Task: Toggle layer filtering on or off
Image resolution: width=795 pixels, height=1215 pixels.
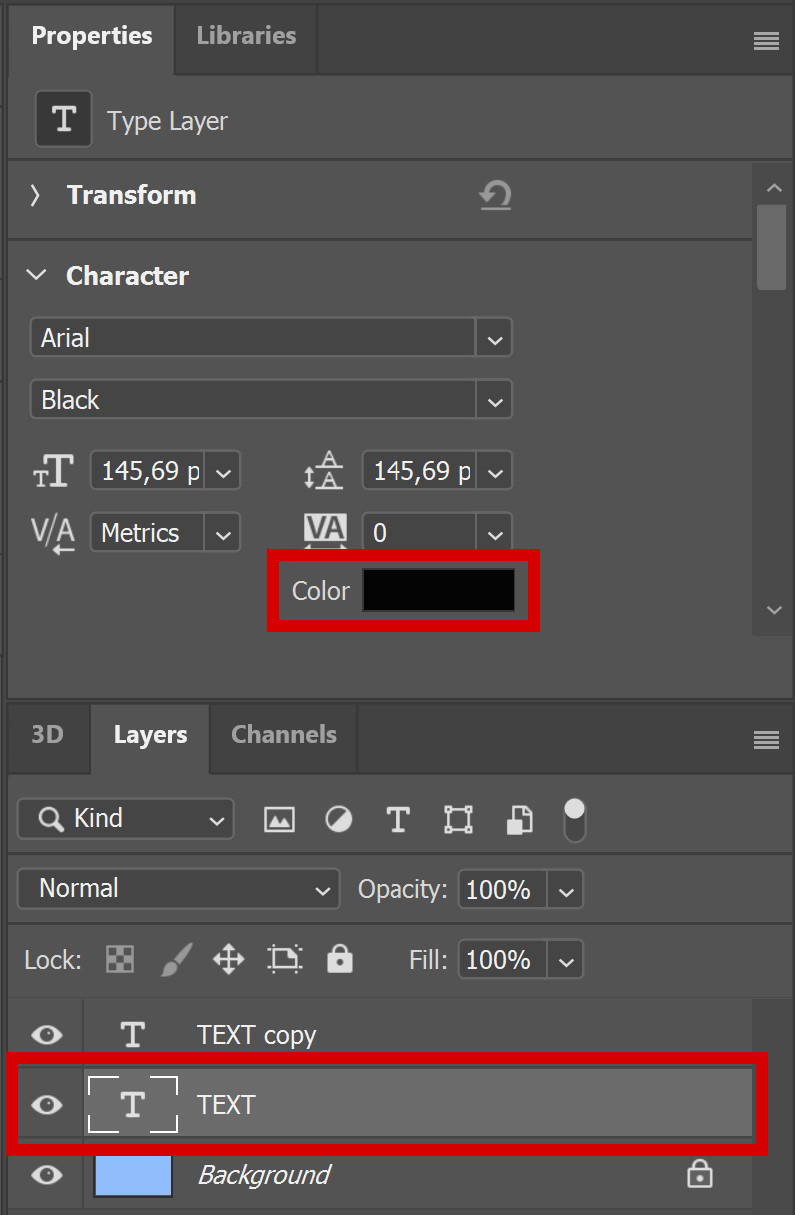Action: point(575,819)
